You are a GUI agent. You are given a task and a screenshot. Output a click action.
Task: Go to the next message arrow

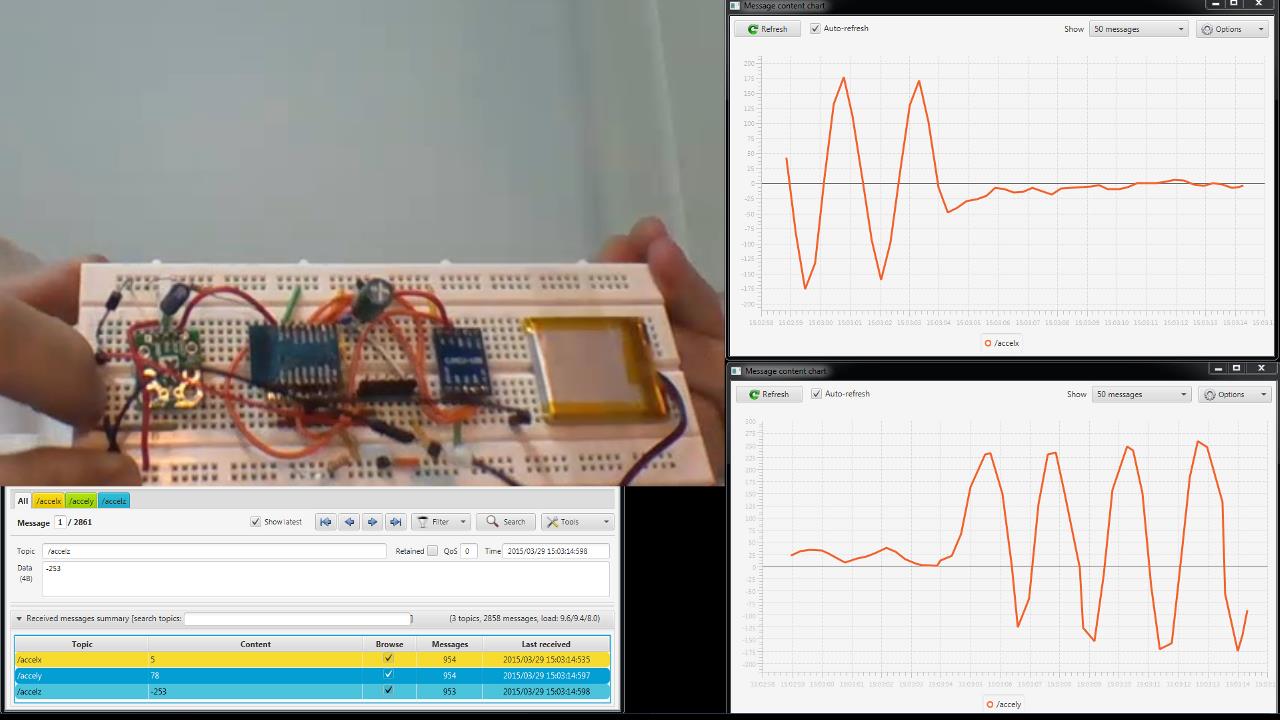tap(371, 521)
